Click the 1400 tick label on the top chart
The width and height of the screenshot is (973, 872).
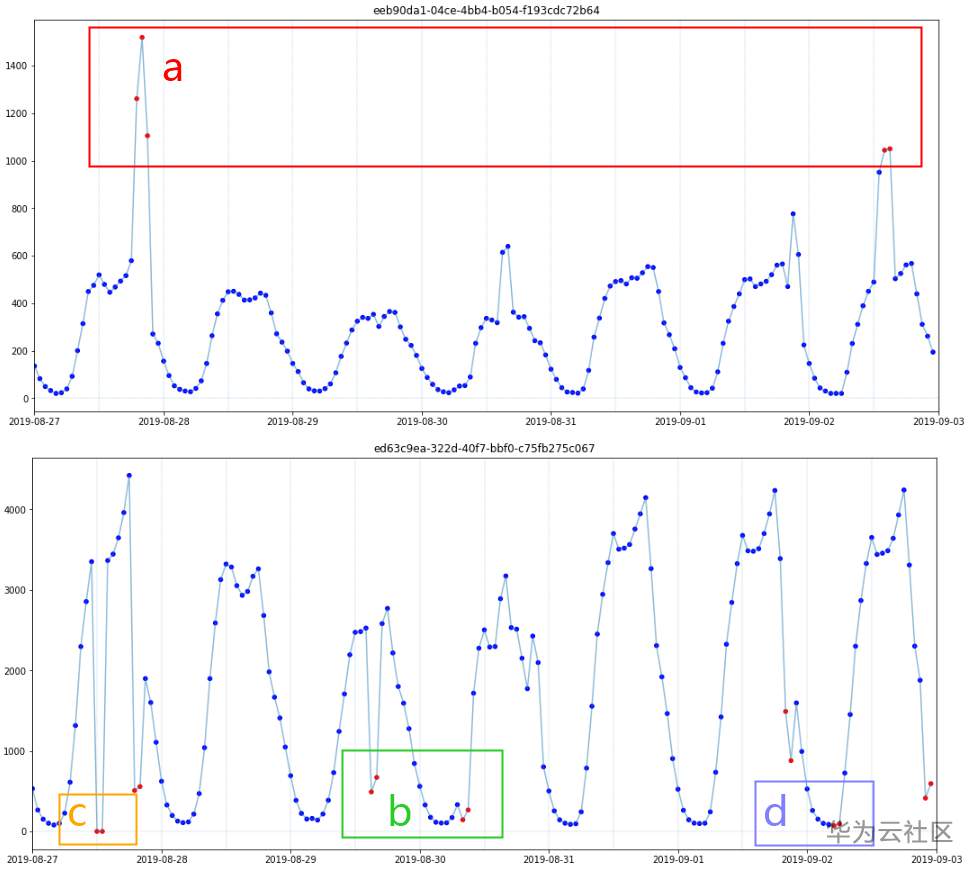tap(16, 66)
